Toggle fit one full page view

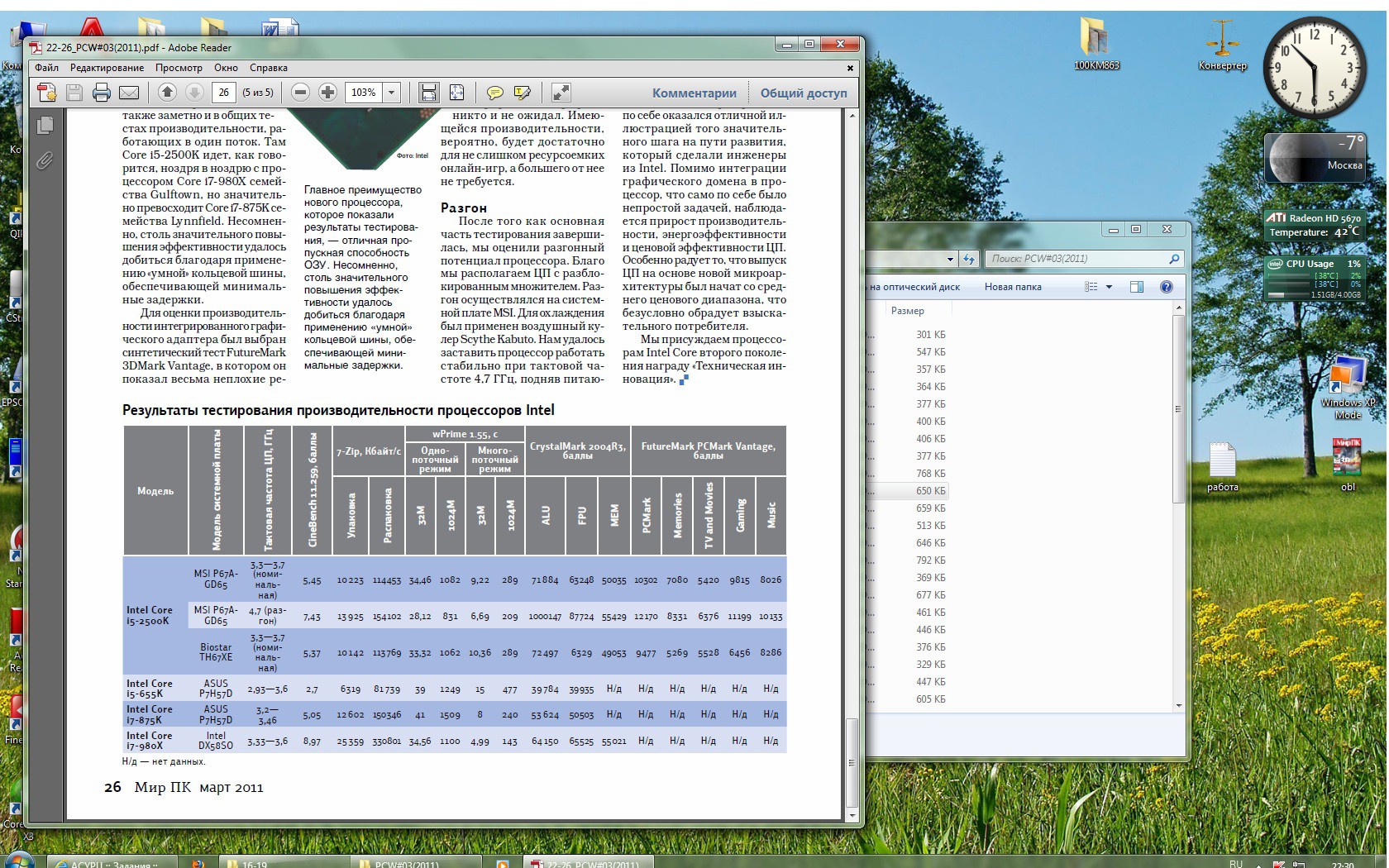point(456,93)
